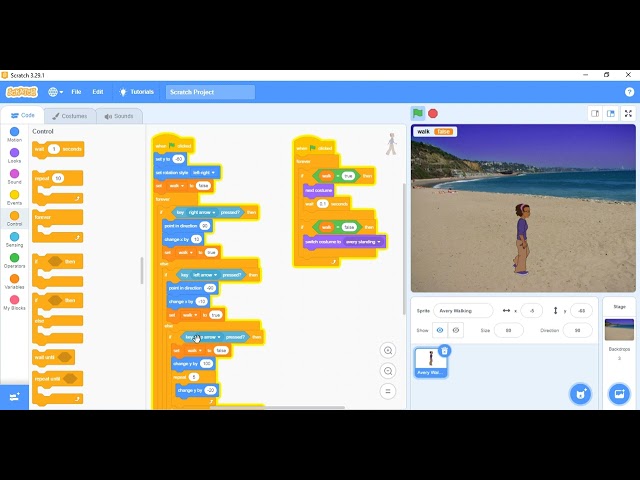Screen dimensions: 640x480
Task: Click the workspace horizontal scrollbar
Action: [x=278, y=407]
